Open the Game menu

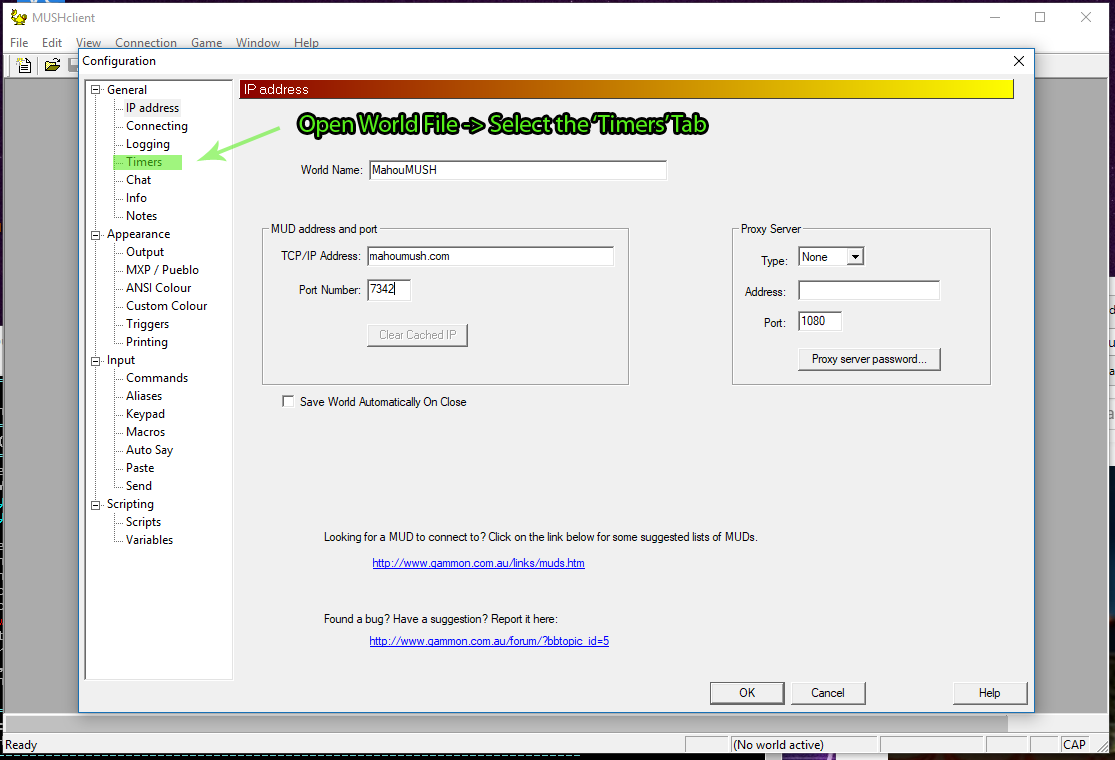pos(206,43)
